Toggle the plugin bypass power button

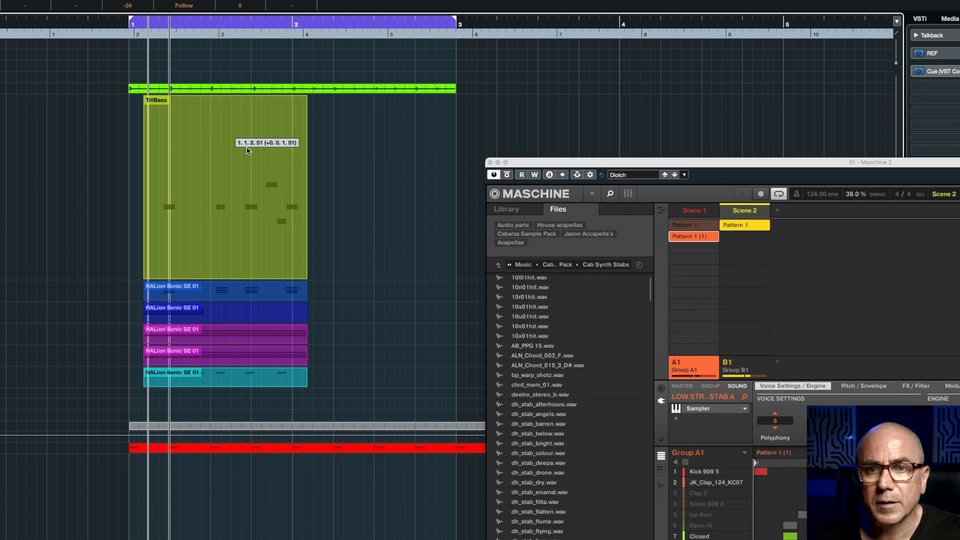[x=493, y=174]
